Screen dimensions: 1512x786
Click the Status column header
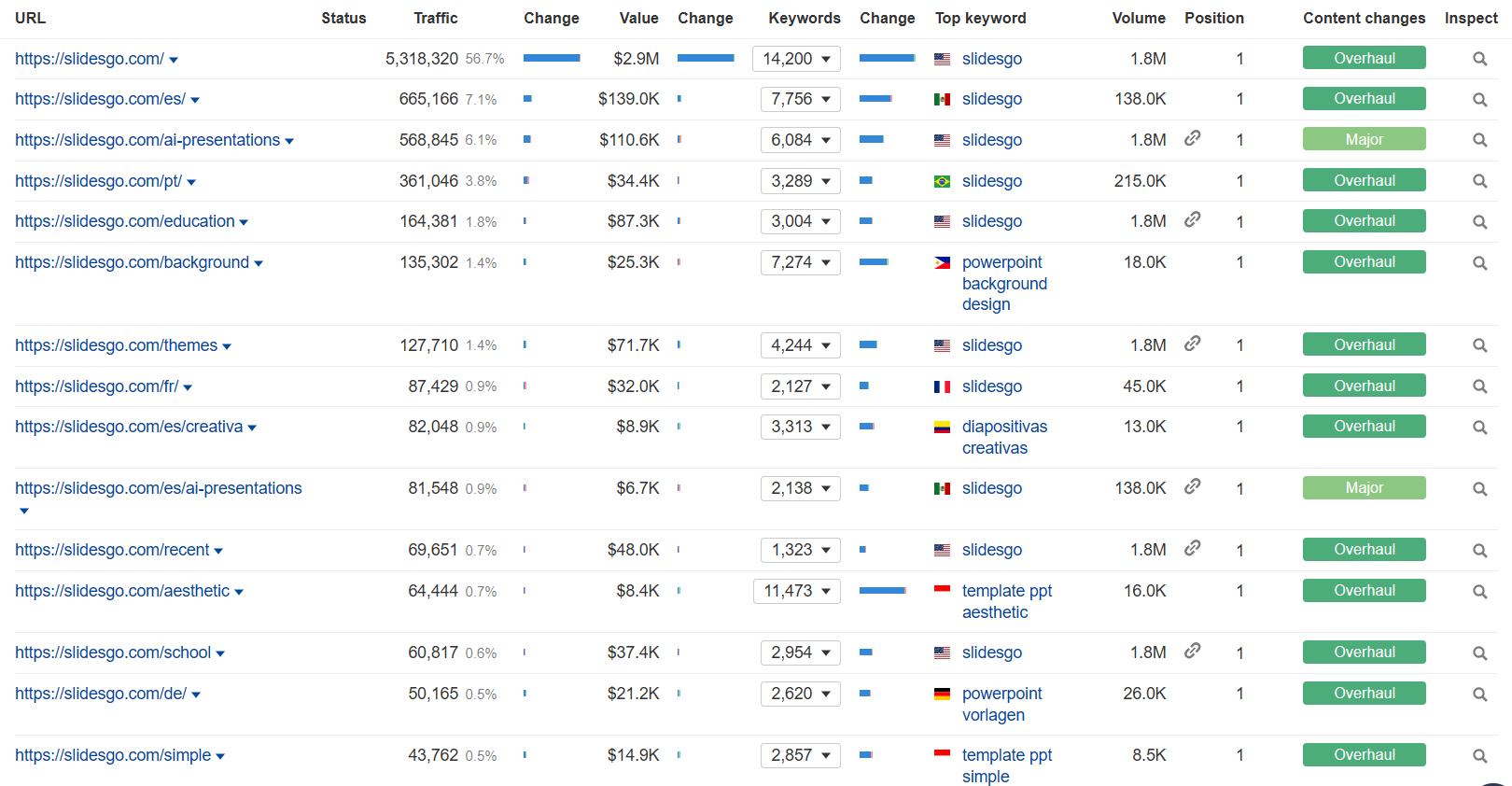point(343,18)
